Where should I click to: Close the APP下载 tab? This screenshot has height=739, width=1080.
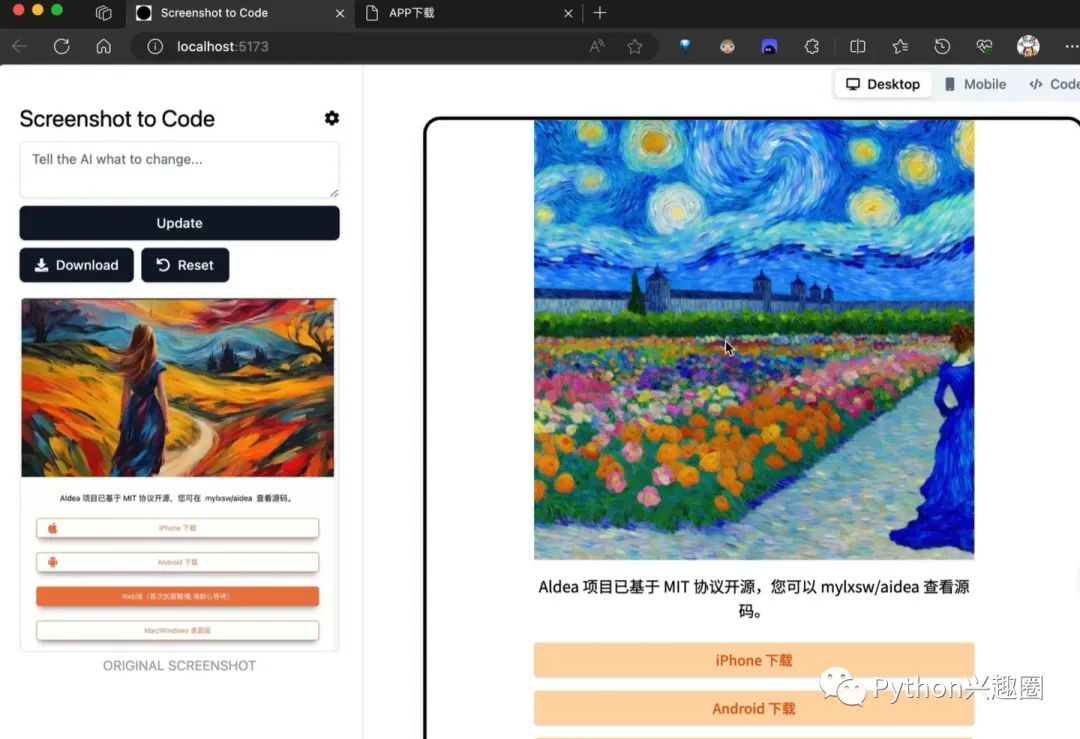(x=568, y=13)
